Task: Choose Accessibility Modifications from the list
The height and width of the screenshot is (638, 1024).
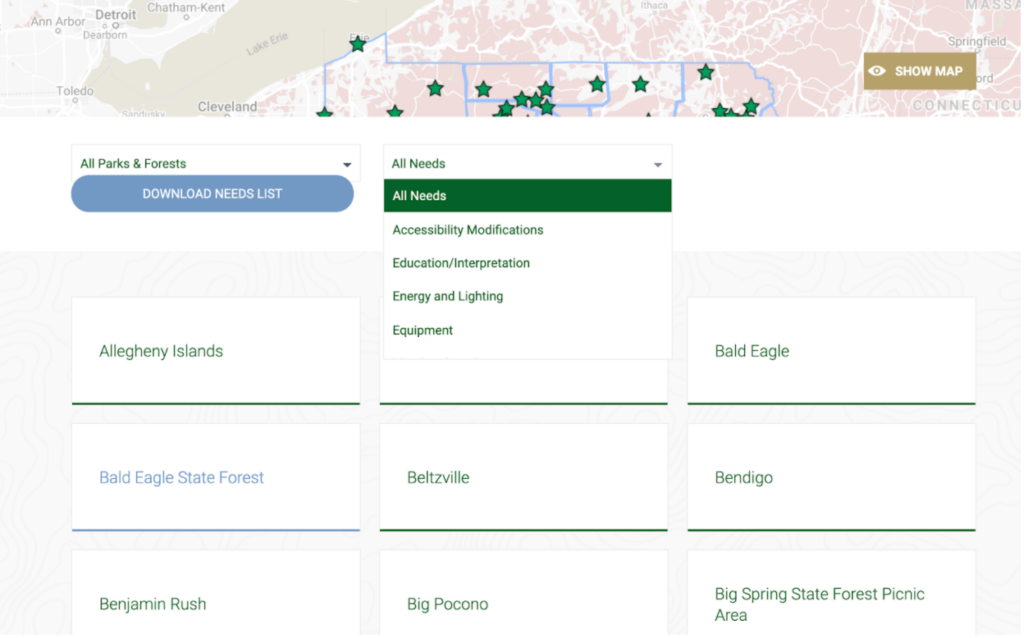Action: coord(468,230)
